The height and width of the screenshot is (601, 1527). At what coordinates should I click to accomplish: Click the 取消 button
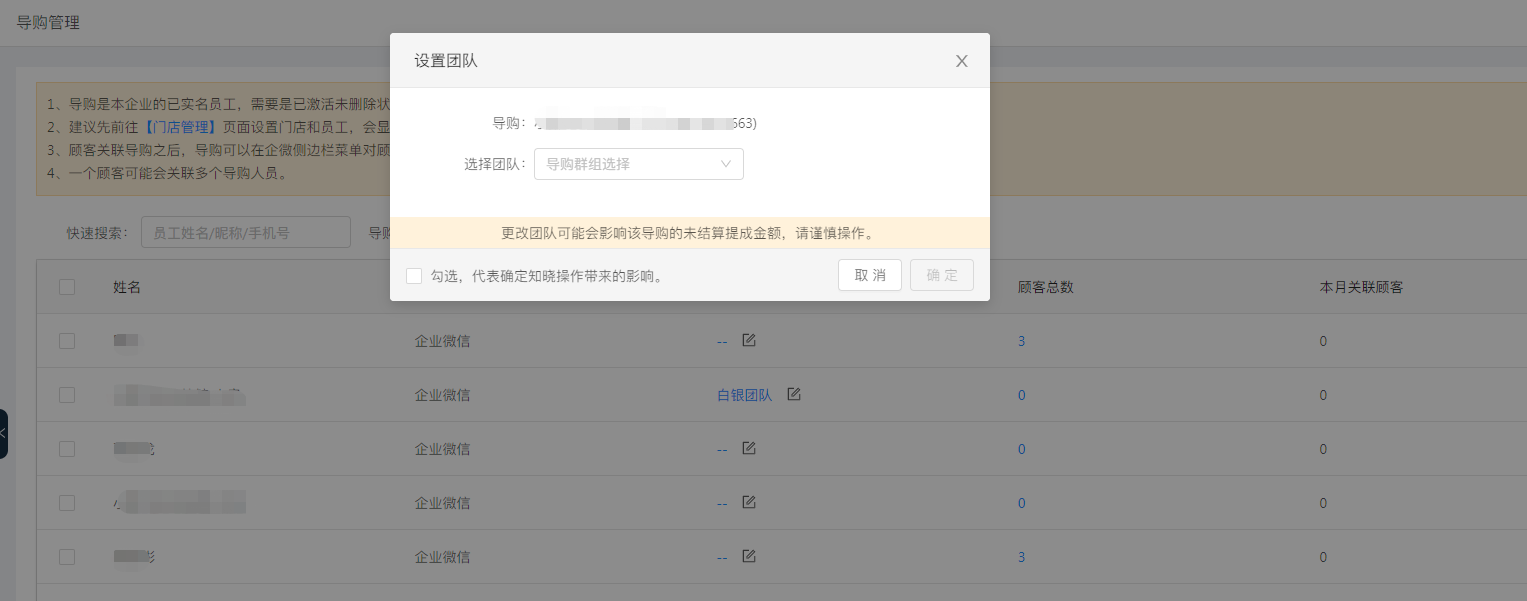[x=870, y=275]
